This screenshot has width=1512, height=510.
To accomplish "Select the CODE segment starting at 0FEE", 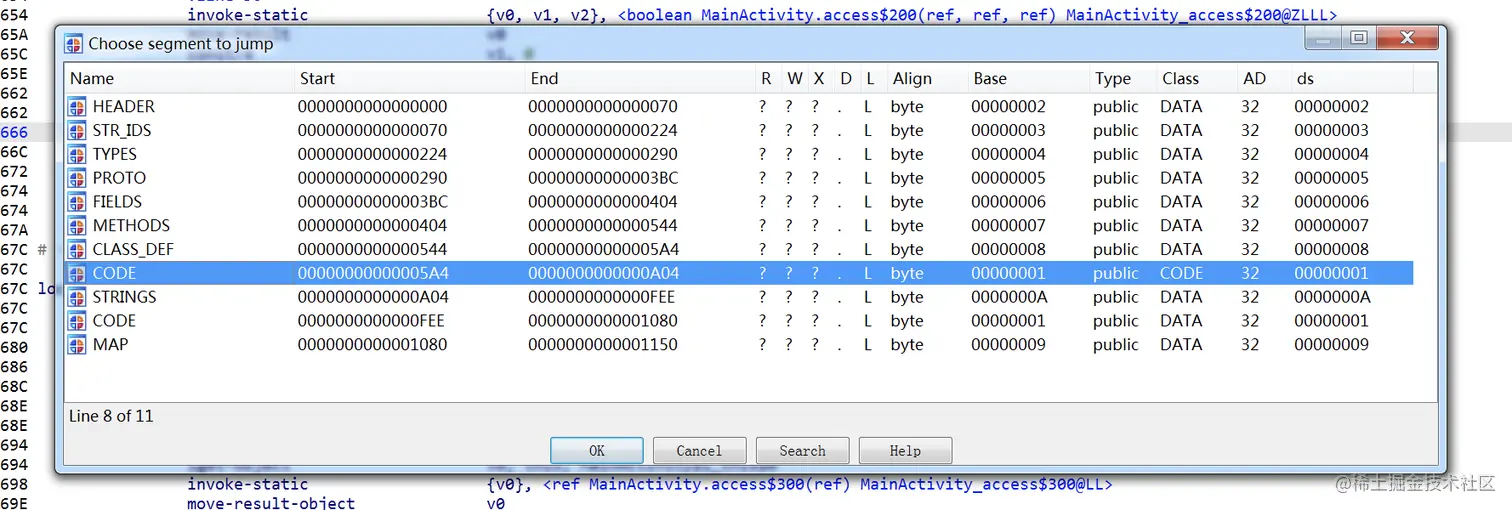I will (x=739, y=321).
